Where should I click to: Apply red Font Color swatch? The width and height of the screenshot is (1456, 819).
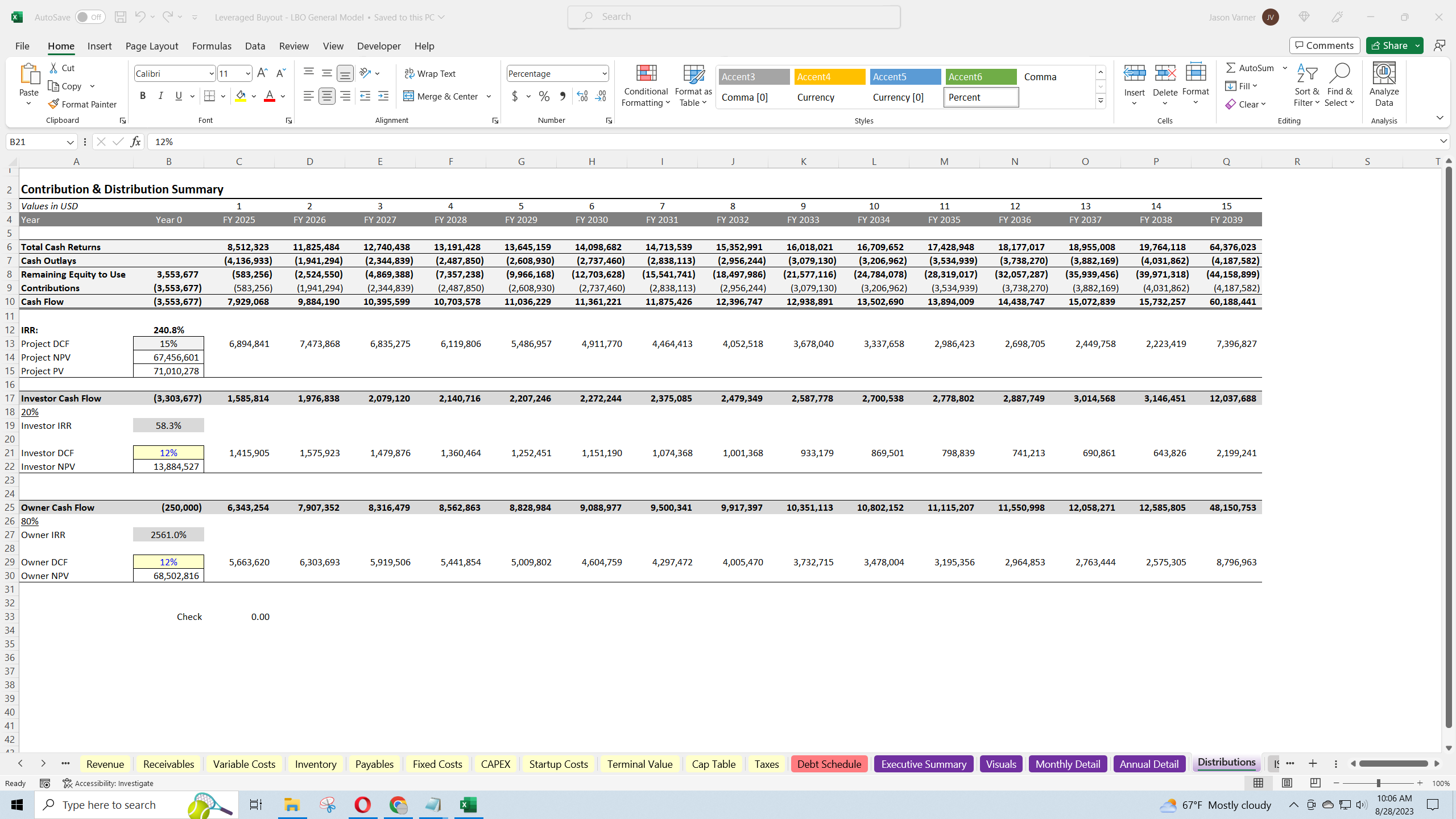click(x=270, y=96)
